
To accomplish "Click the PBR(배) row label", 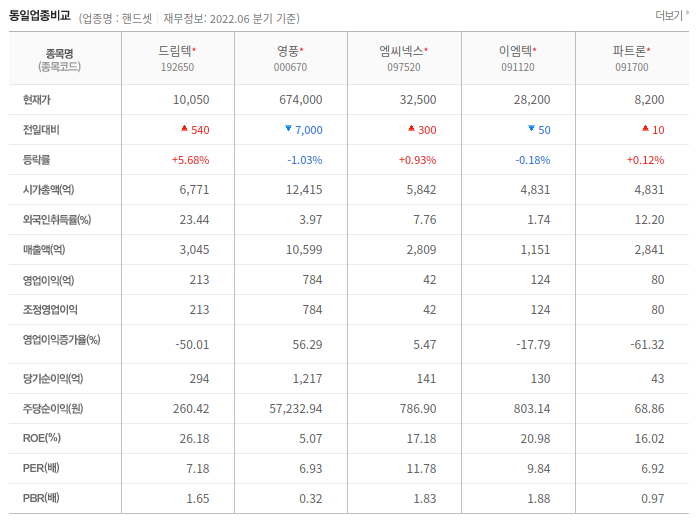I will pyautogui.click(x=41, y=498).
